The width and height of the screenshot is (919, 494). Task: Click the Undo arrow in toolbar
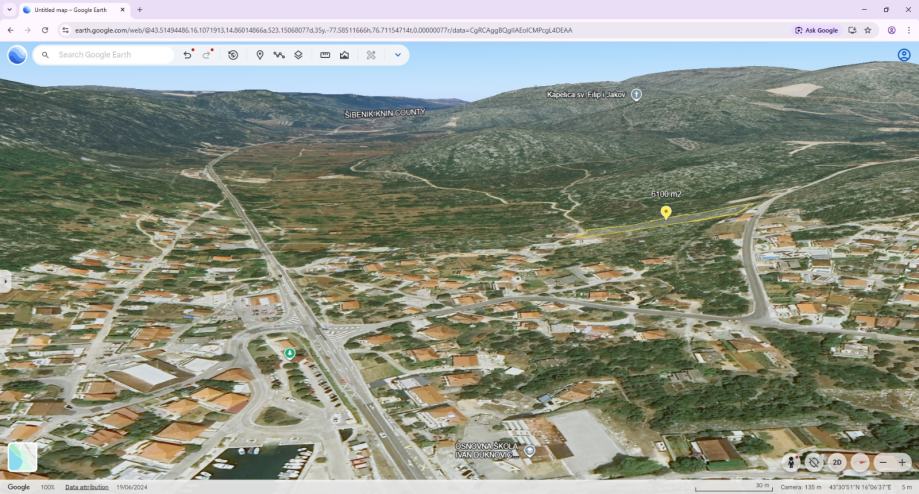[x=187, y=55]
